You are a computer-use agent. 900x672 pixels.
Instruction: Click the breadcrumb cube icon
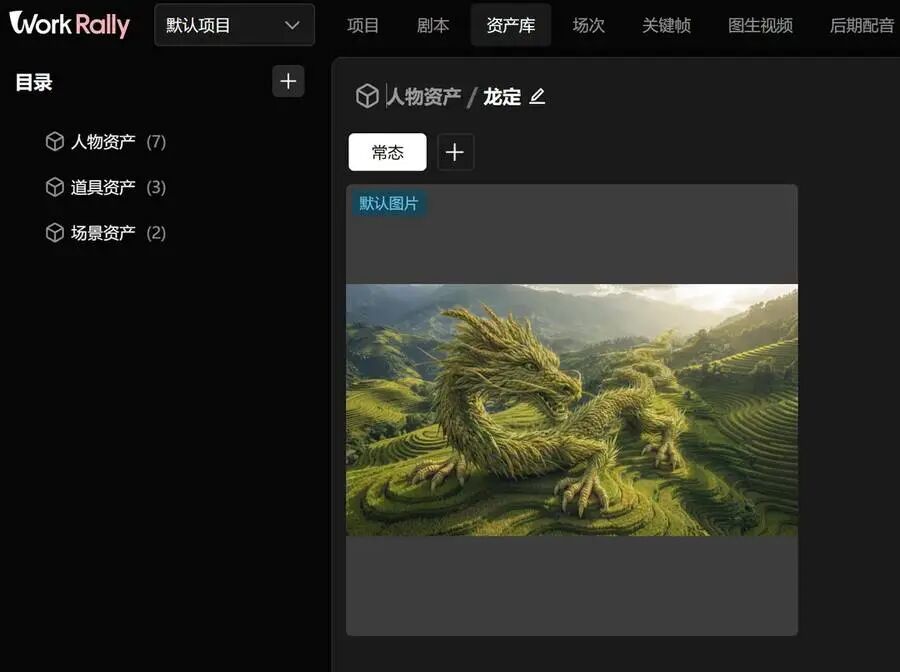367,96
